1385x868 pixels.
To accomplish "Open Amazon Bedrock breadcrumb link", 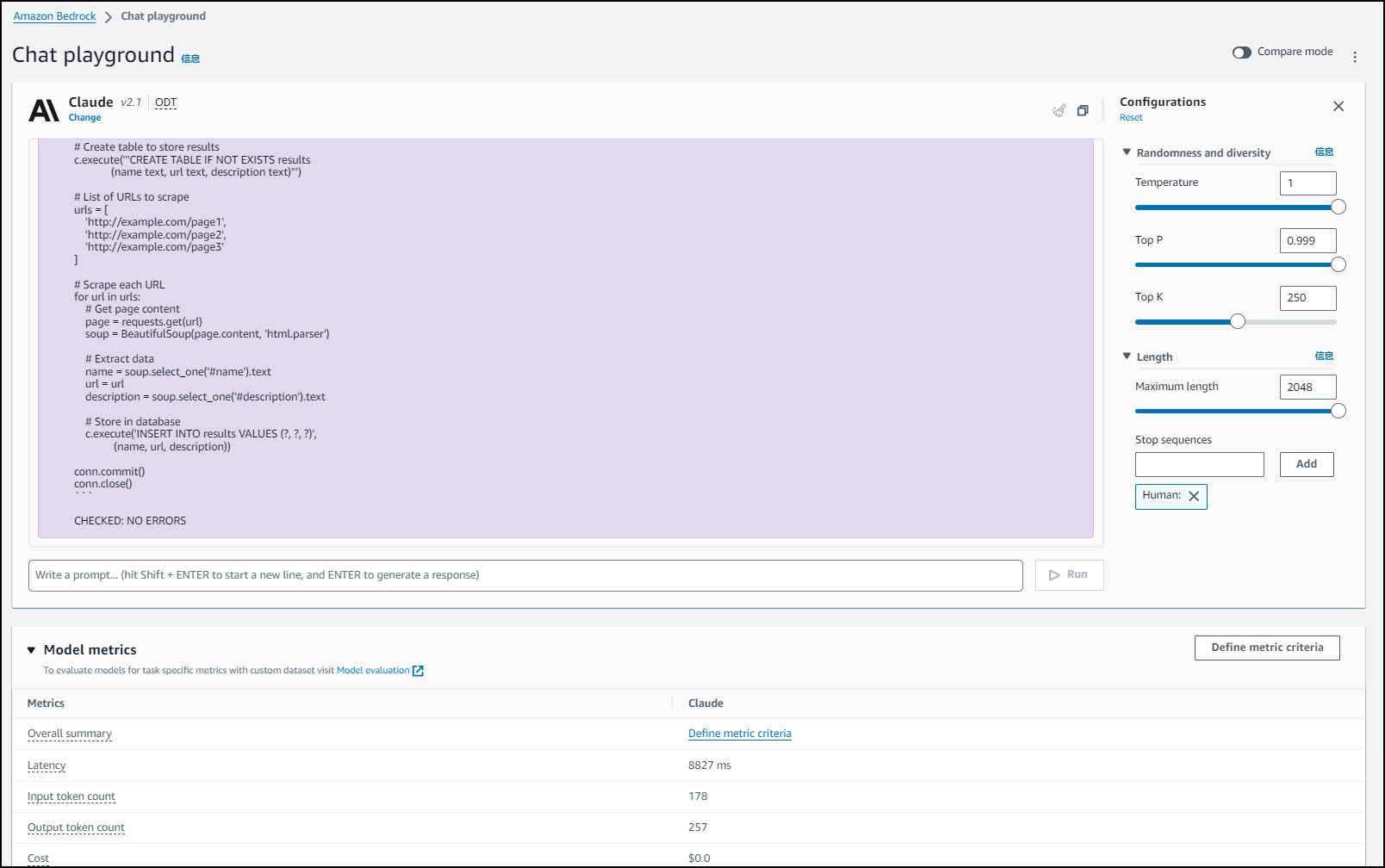I will [54, 16].
